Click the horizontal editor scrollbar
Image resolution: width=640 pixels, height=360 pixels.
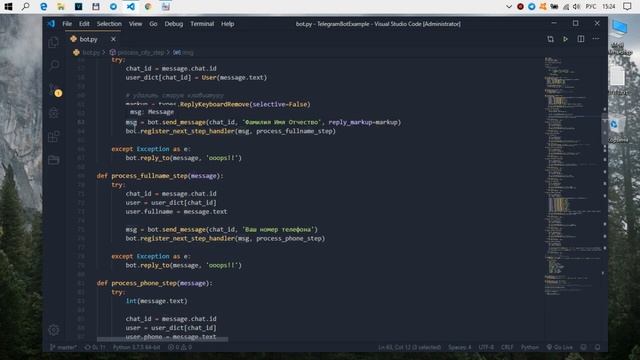162,339
